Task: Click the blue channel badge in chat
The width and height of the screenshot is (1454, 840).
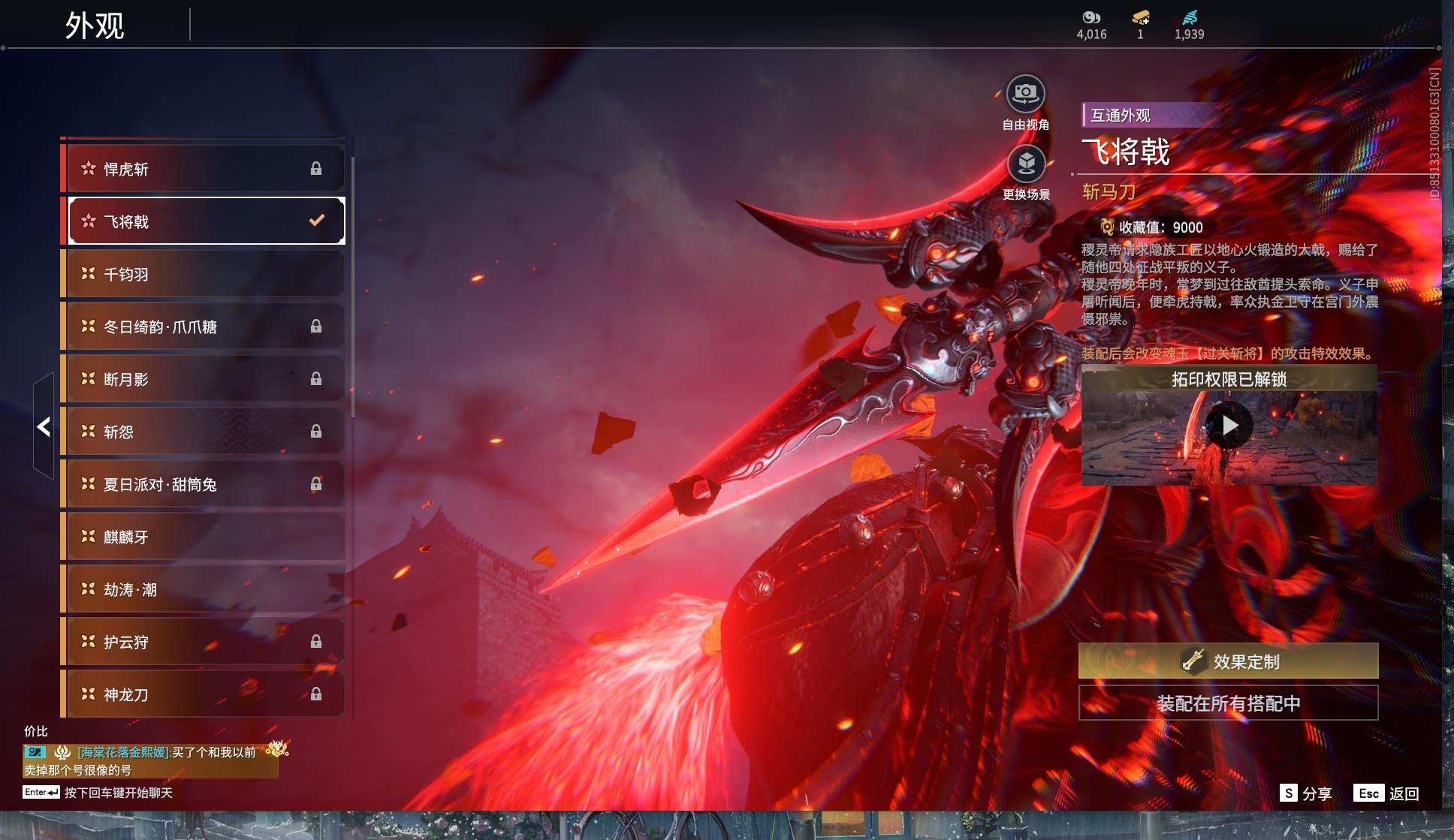Action: point(35,751)
